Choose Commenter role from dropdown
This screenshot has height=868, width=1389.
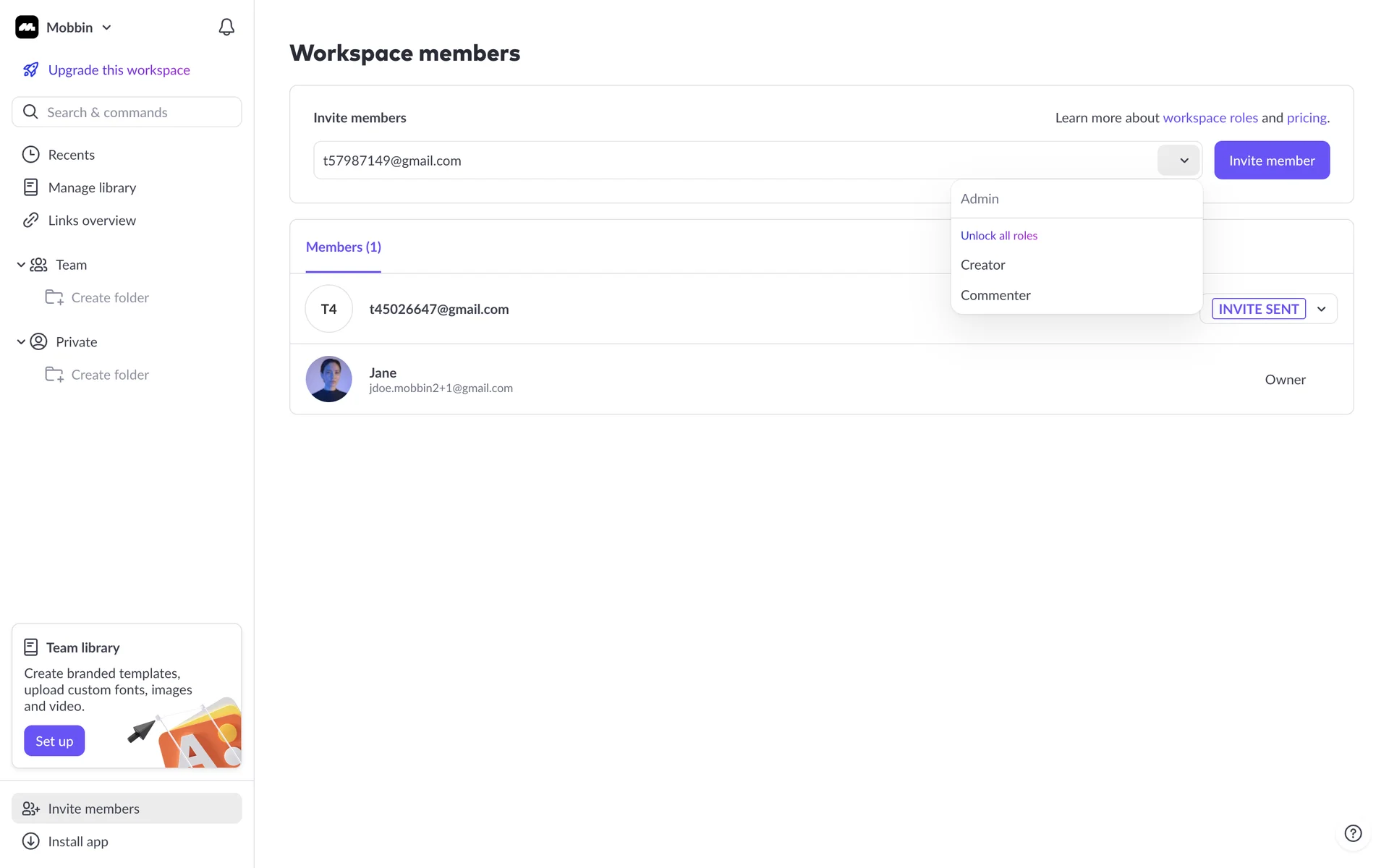995,296
